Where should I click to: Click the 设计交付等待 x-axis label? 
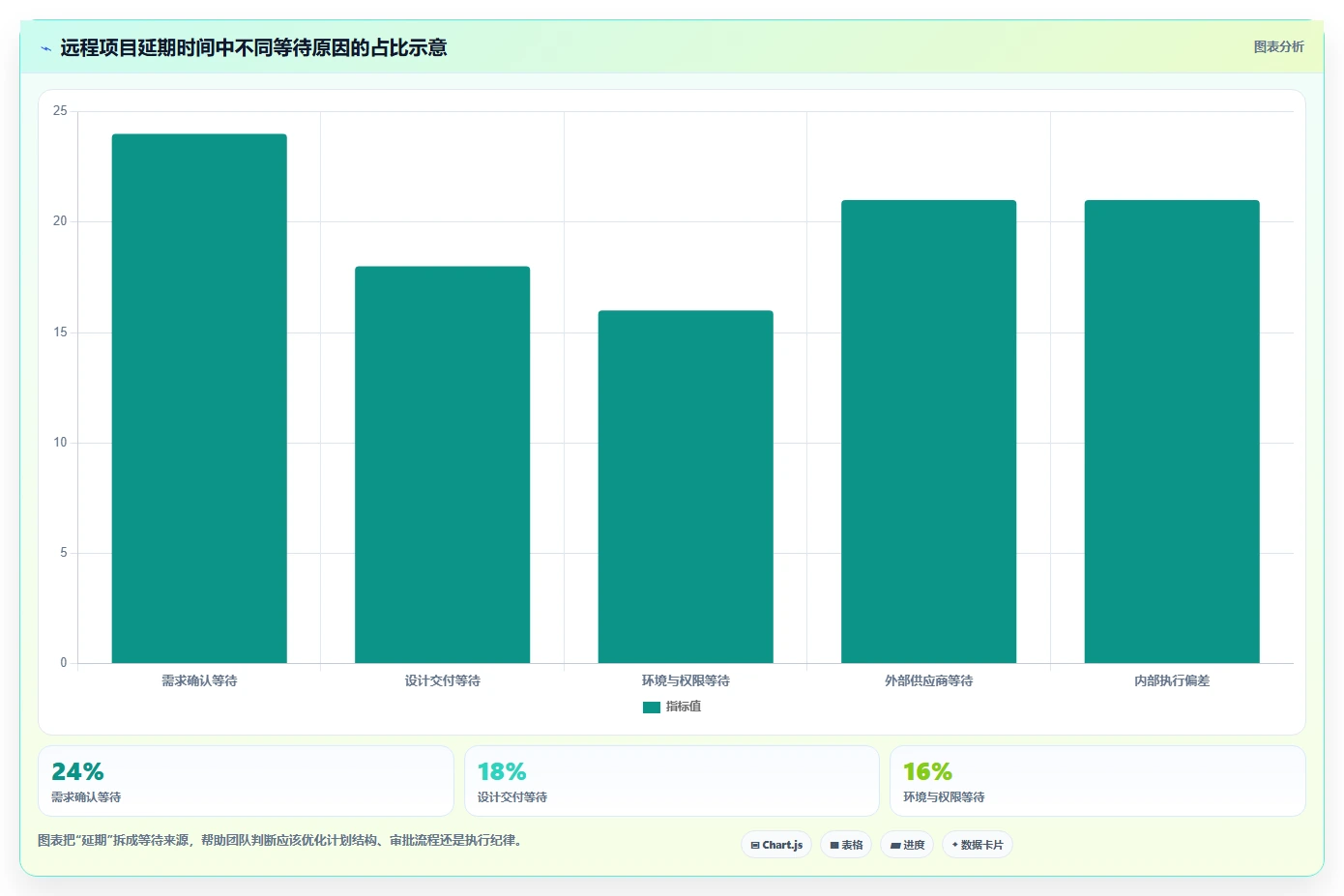coord(443,680)
